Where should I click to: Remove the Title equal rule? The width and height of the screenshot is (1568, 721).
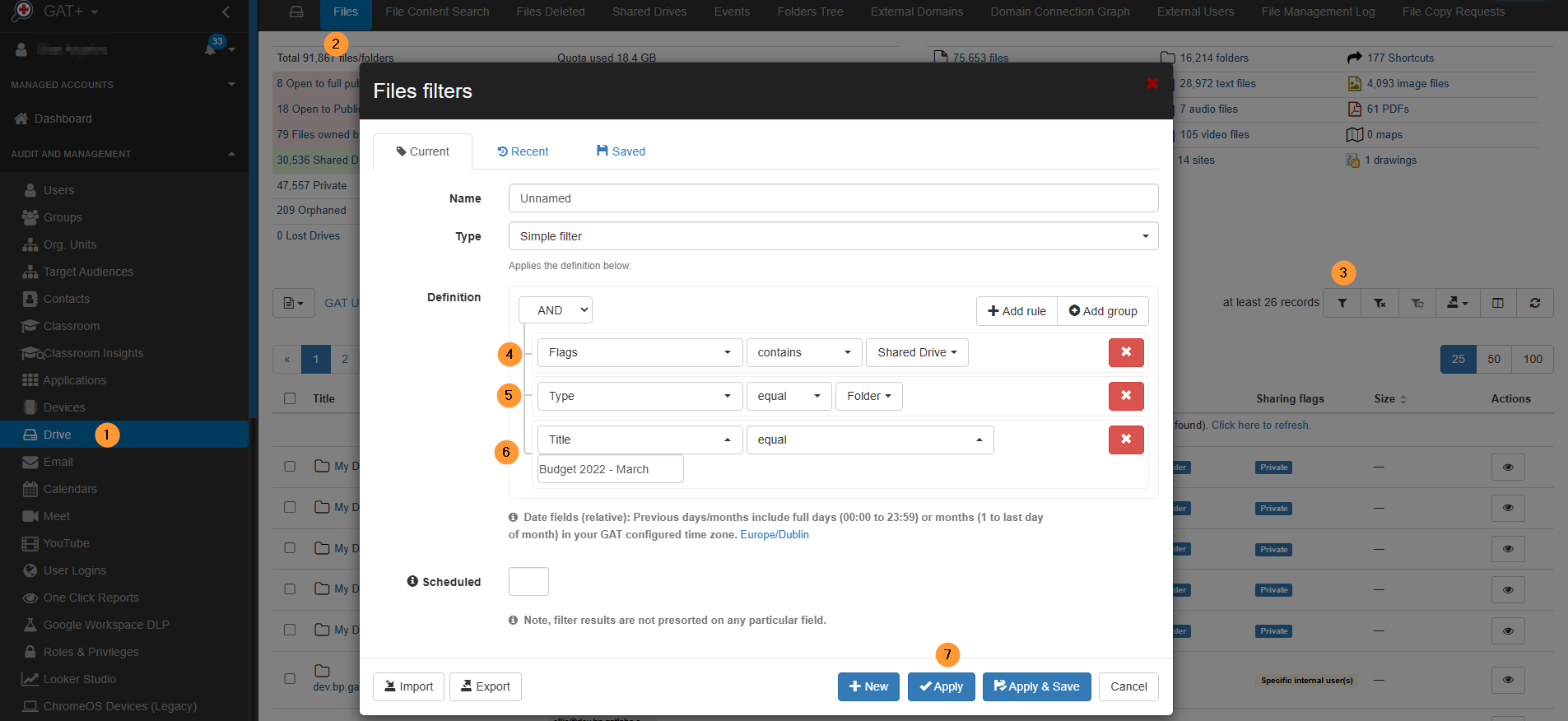point(1125,440)
